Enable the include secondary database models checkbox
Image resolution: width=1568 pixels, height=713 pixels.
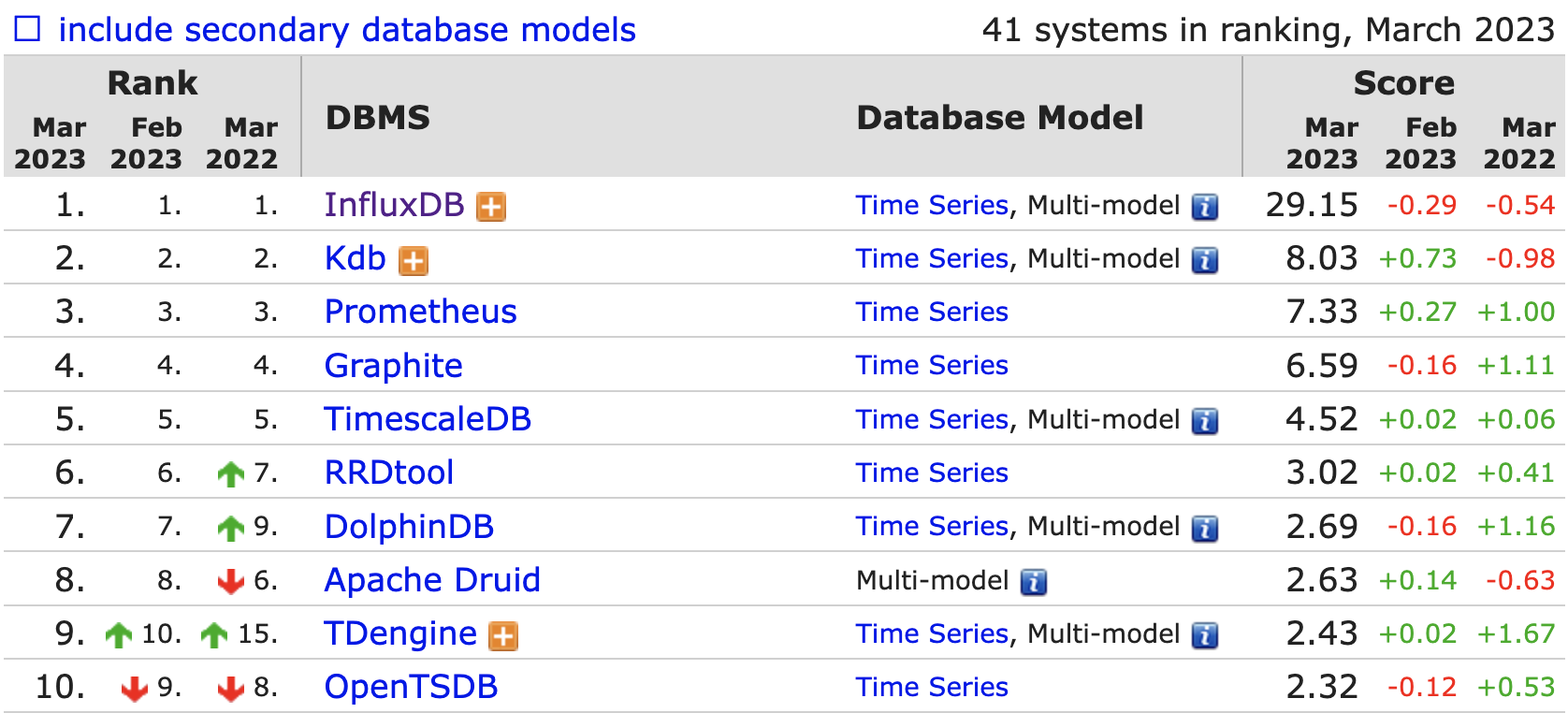pyautogui.click(x=28, y=30)
